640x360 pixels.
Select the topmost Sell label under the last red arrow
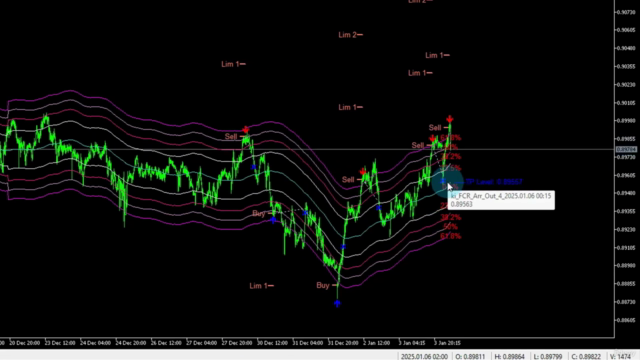[435, 128]
